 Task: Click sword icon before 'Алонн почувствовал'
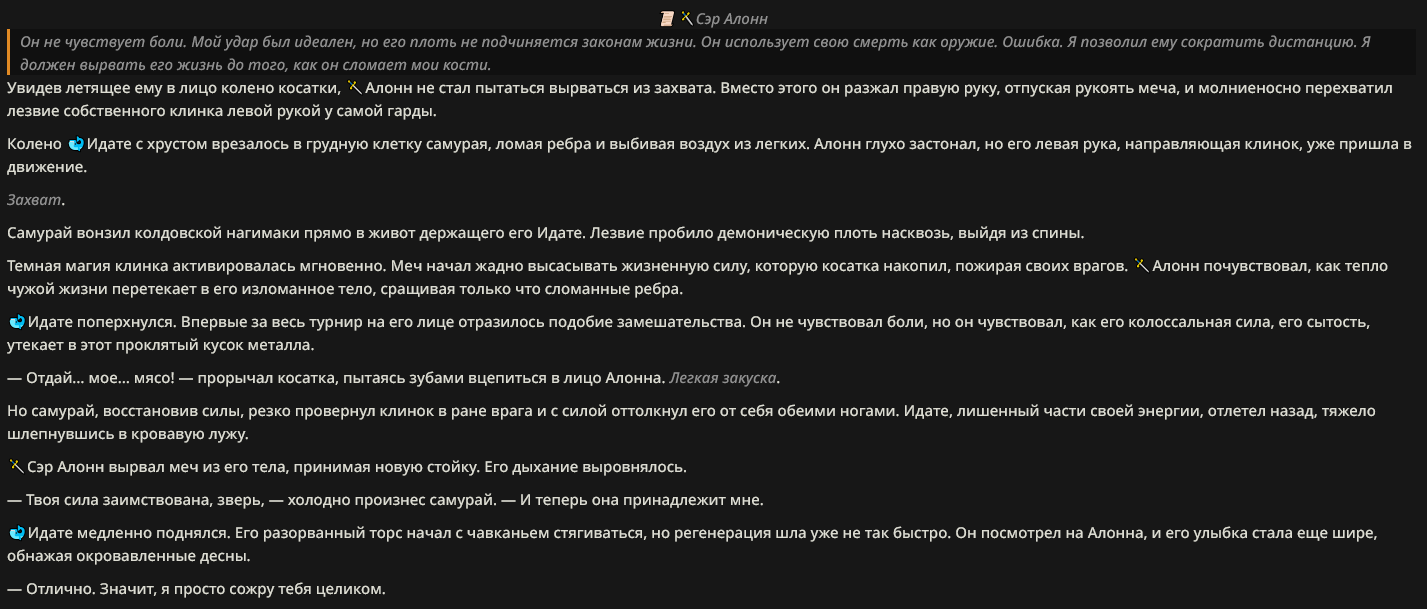pos(1142,266)
